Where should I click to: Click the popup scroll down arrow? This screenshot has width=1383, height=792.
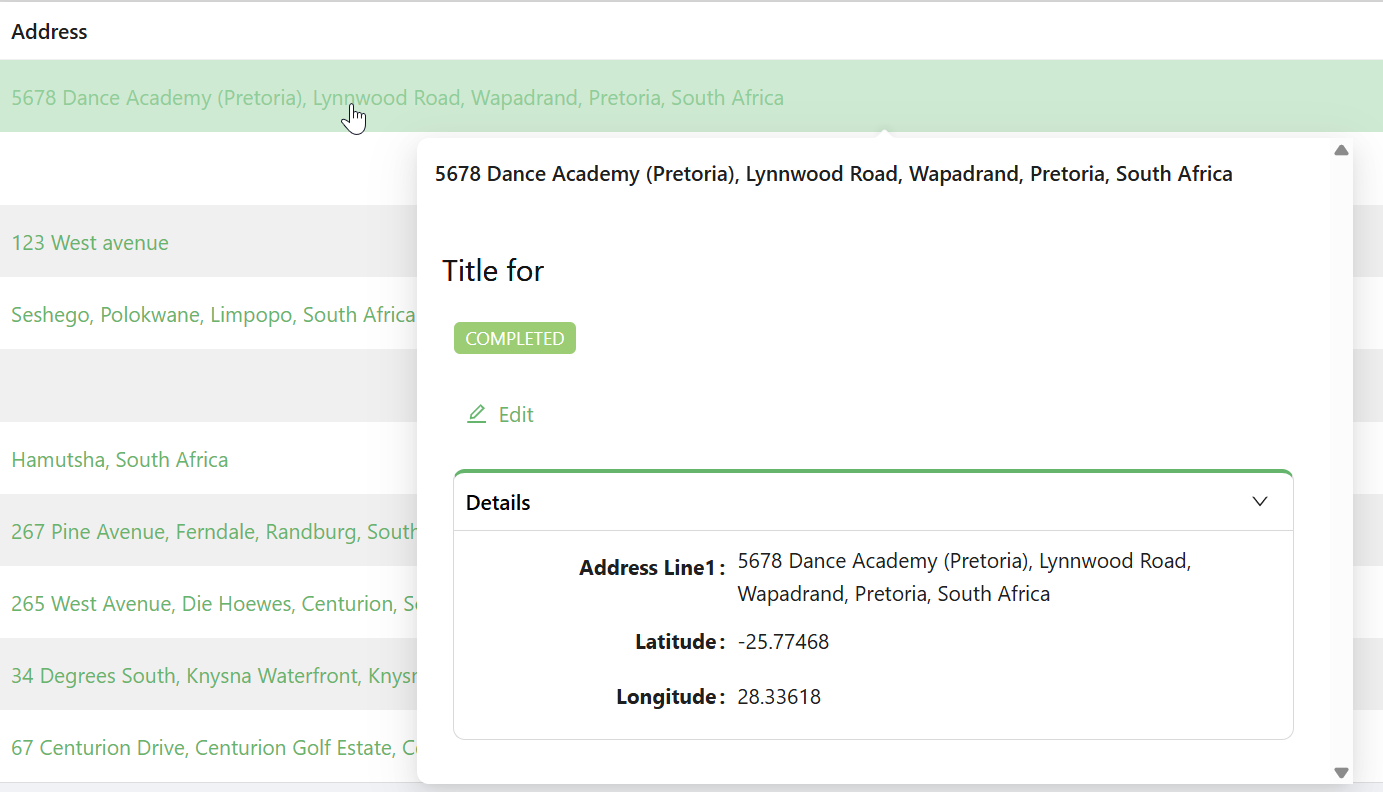click(x=1342, y=772)
